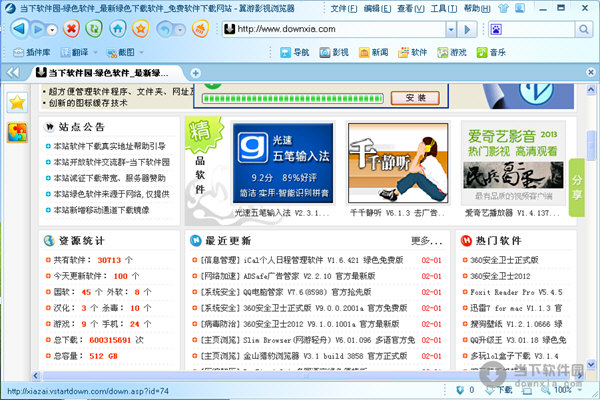Add a new tab with plus button

click(196, 73)
